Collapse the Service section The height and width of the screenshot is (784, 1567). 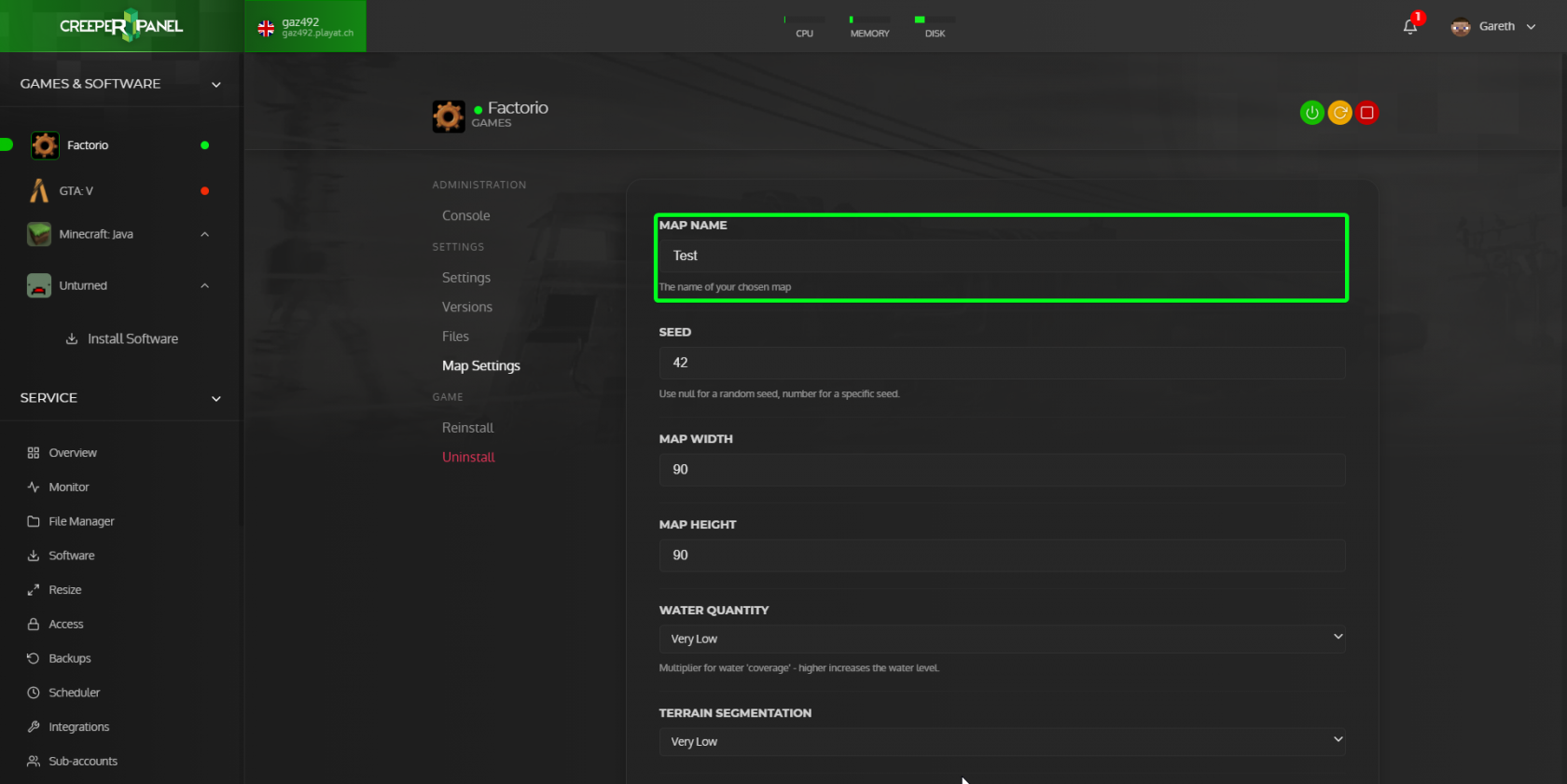click(x=216, y=399)
